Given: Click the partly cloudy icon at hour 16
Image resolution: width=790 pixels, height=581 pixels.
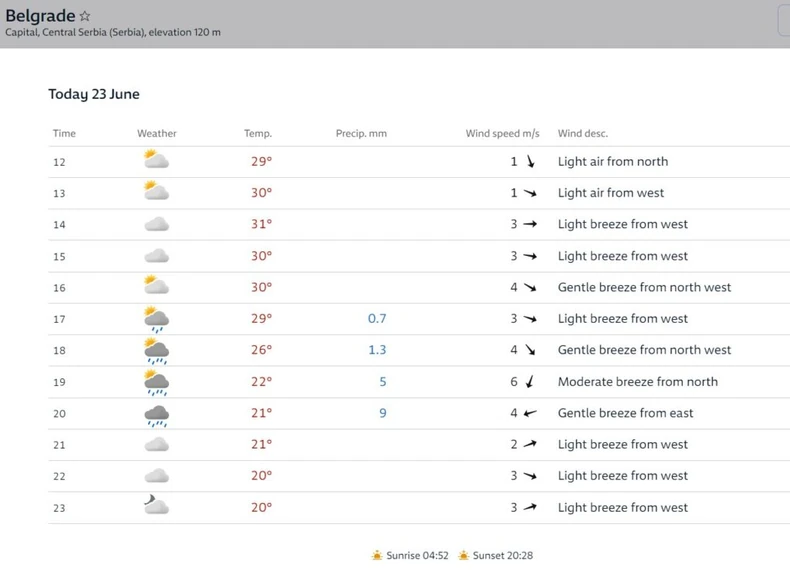Looking at the screenshot, I should [156, 287].
